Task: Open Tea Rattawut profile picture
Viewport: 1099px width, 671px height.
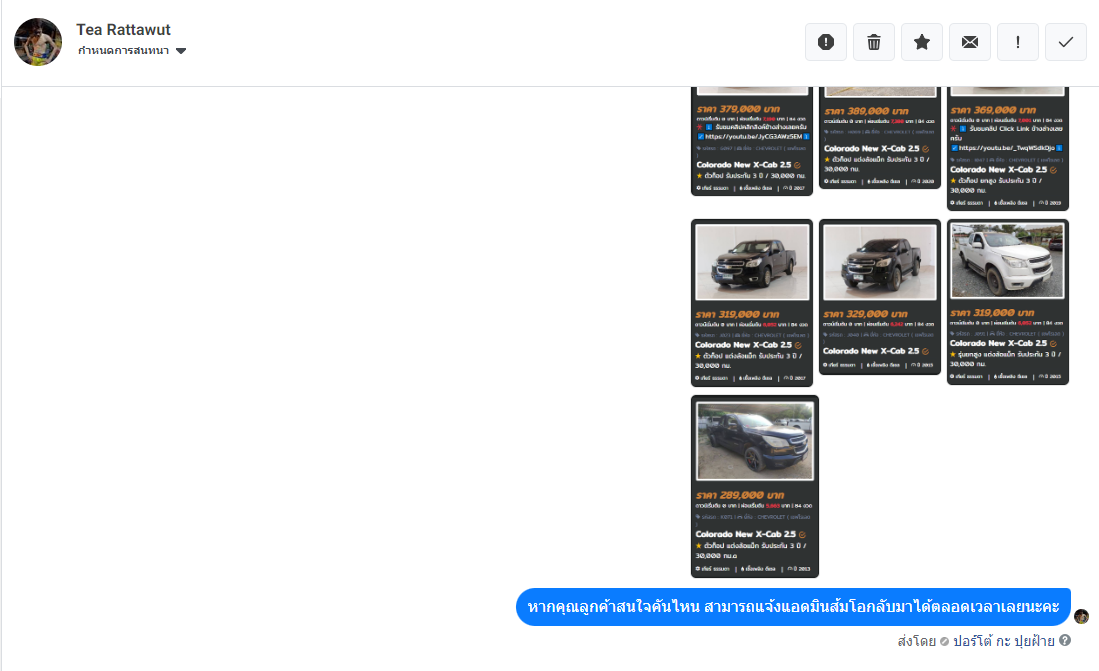Action: pyautogui.click(x=38, y=42)
